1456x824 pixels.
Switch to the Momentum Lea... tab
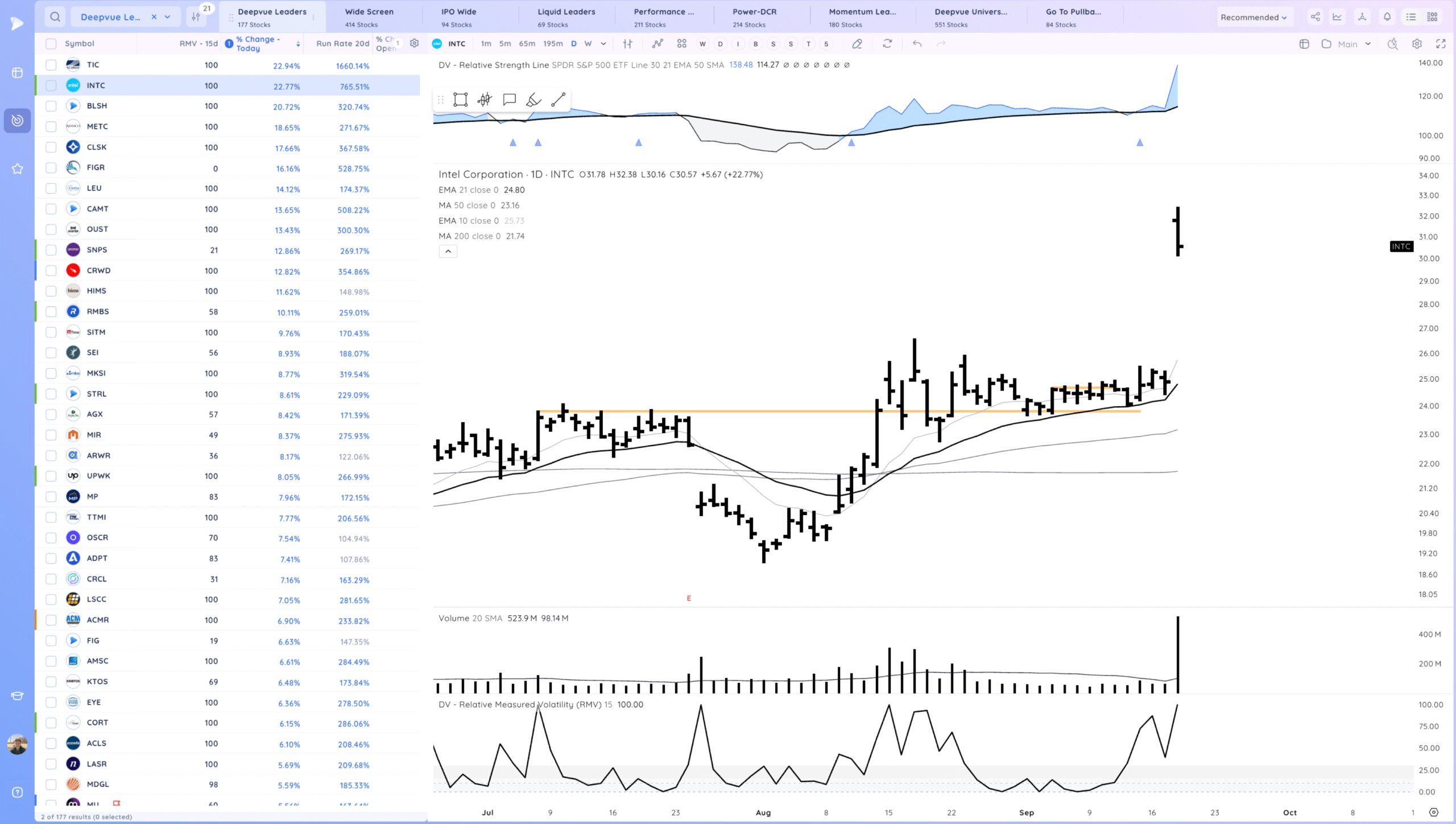tap(862, 17)
